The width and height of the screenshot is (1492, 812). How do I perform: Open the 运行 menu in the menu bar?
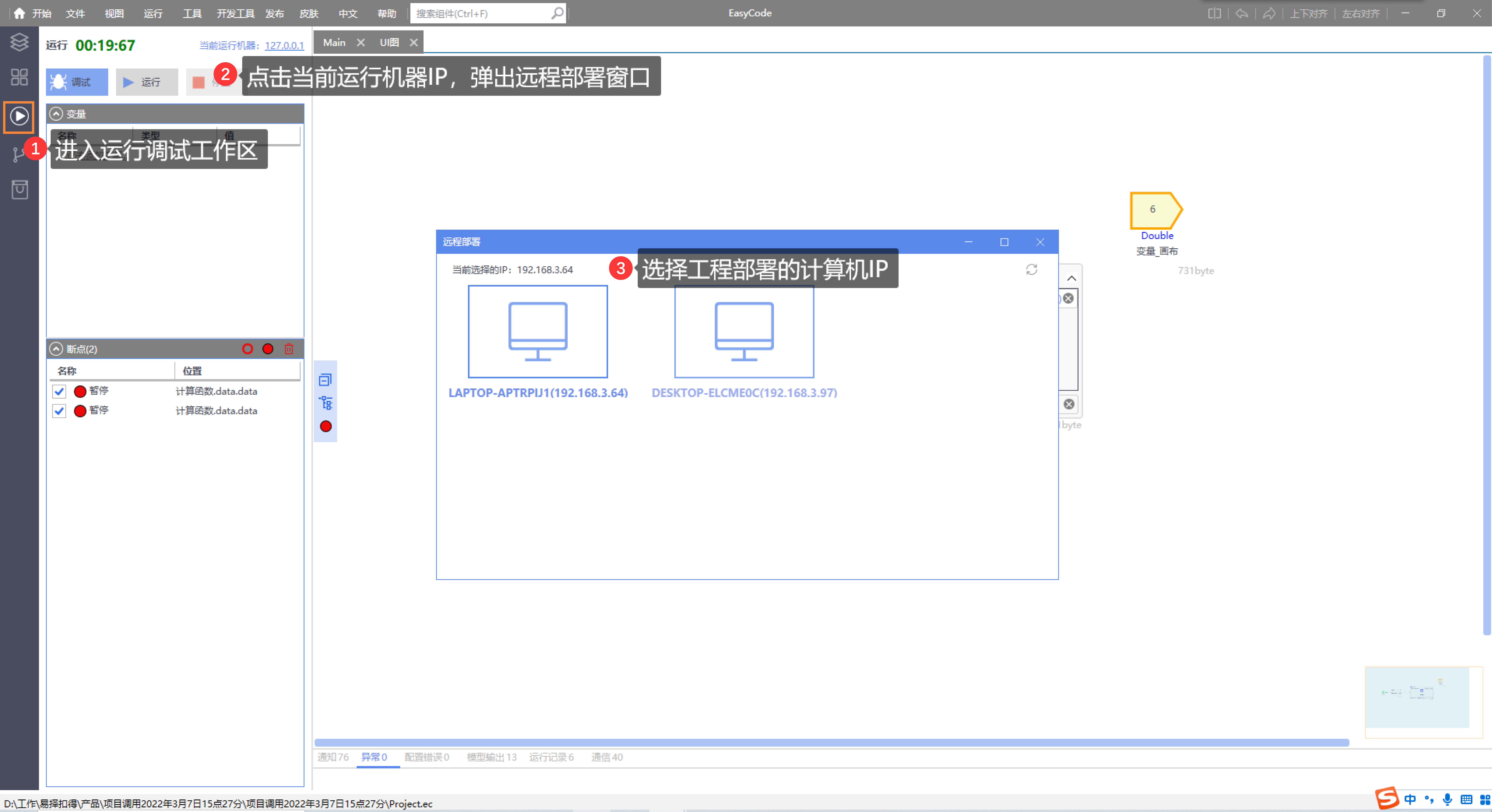(x=153, y=13)
